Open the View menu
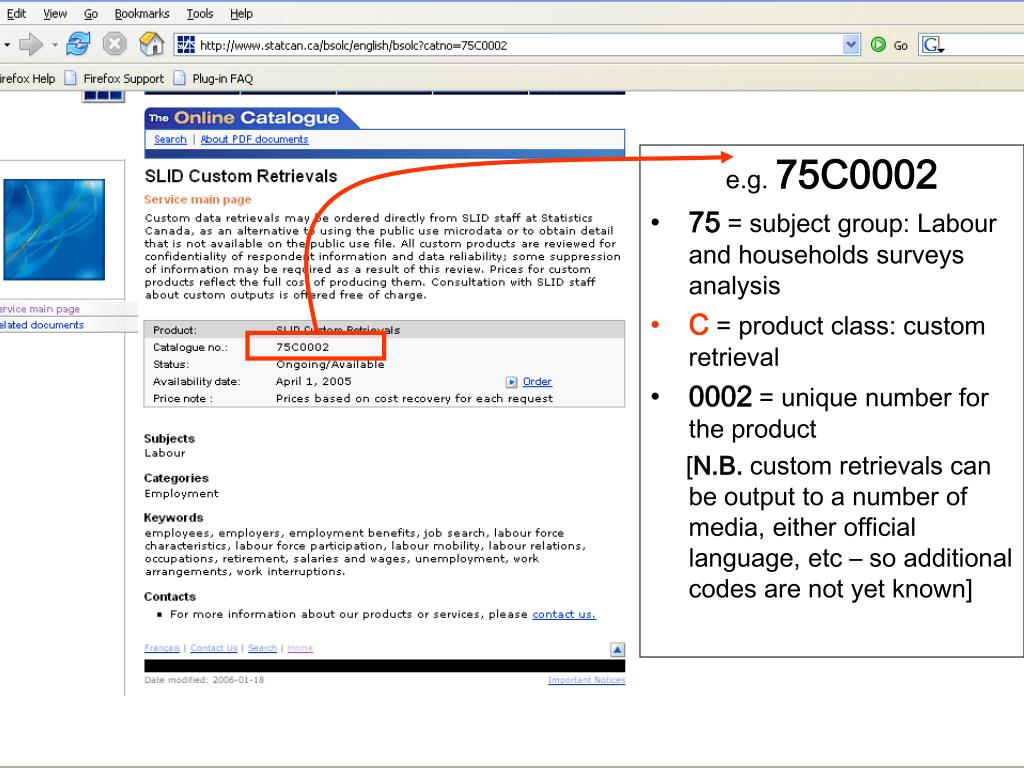The height and width of the screenshot is (768, 1024). (x=55, y=14)
